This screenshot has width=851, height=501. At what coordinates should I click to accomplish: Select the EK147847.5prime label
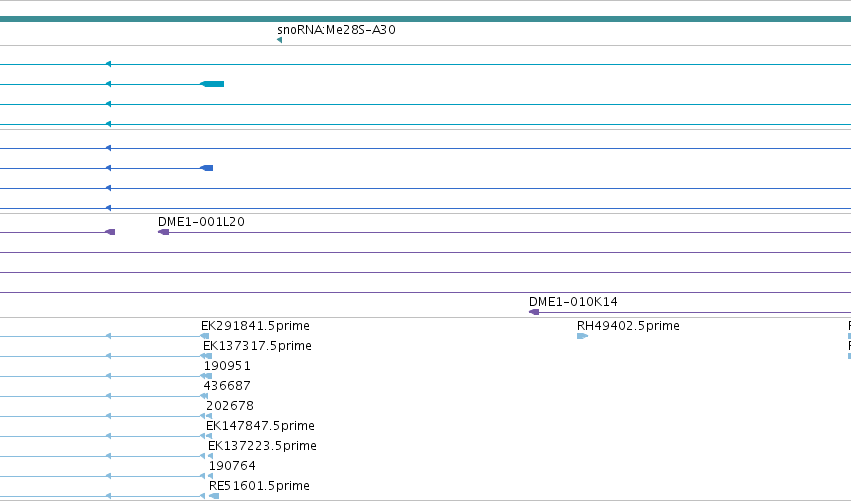[x=261, y=426]
